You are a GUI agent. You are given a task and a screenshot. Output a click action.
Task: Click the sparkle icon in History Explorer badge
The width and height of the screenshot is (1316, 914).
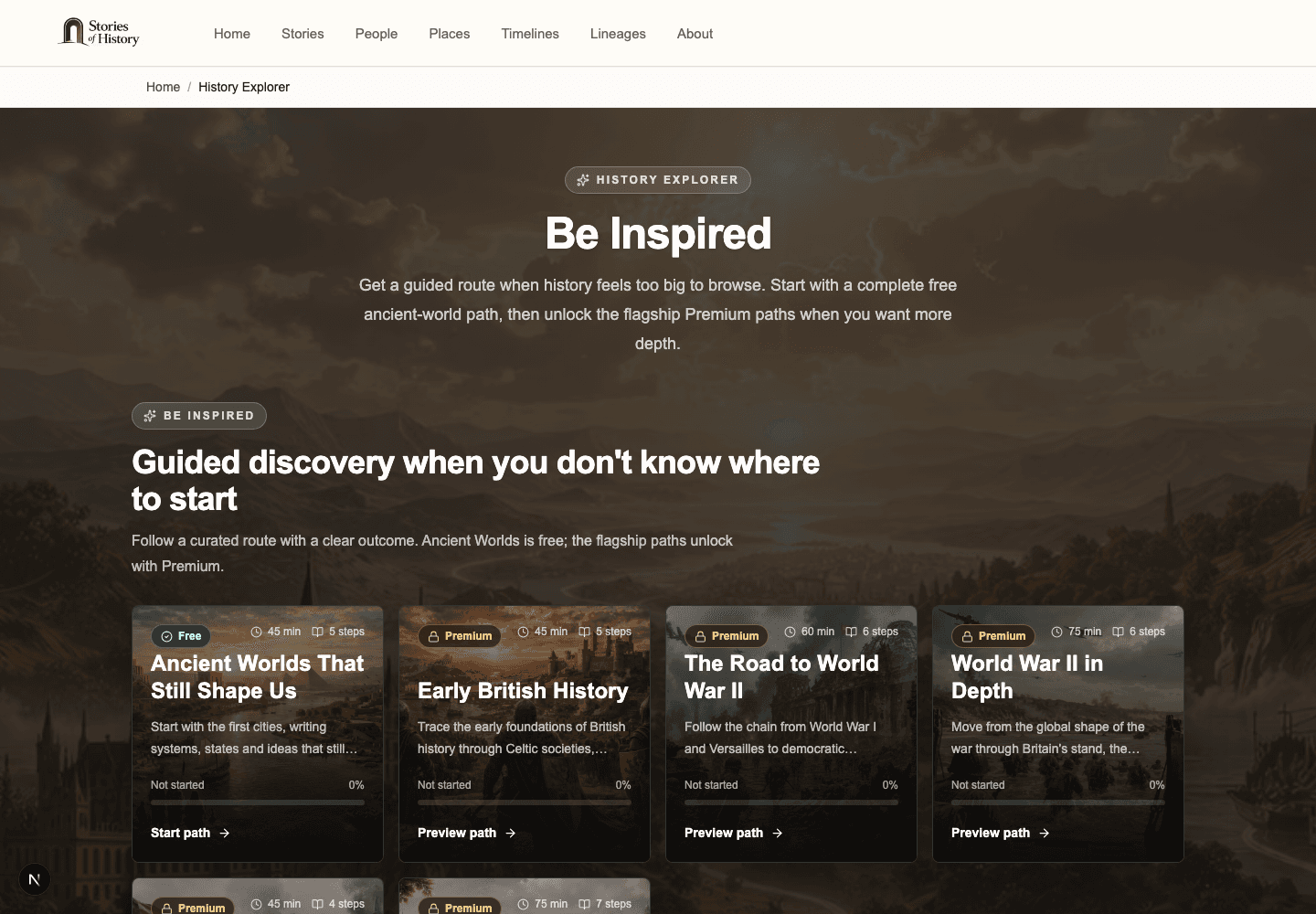pyautogui.click(x=583, y=180)
